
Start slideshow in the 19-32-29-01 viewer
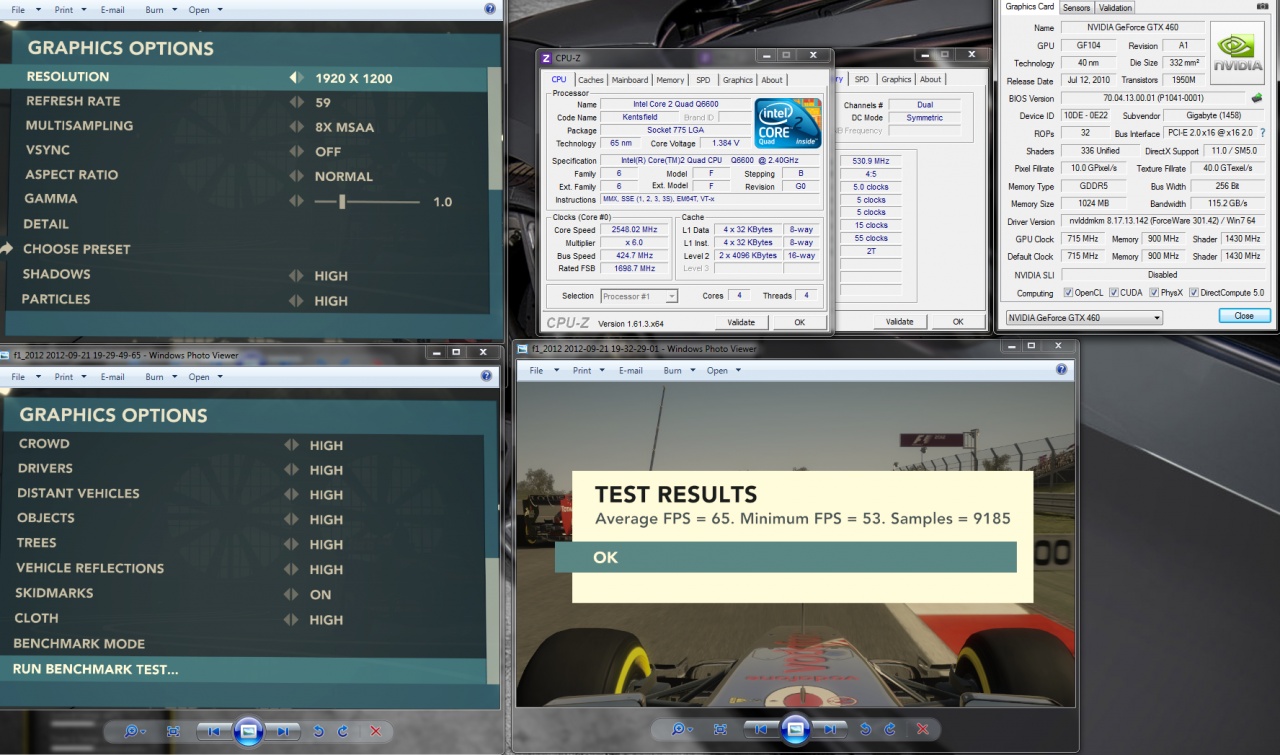tap(796, 729)
